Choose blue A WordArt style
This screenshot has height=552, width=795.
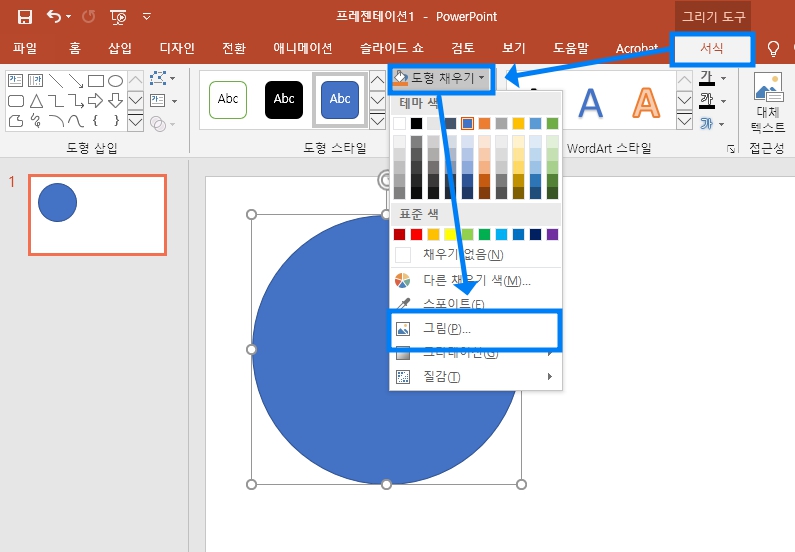(591, 103)
